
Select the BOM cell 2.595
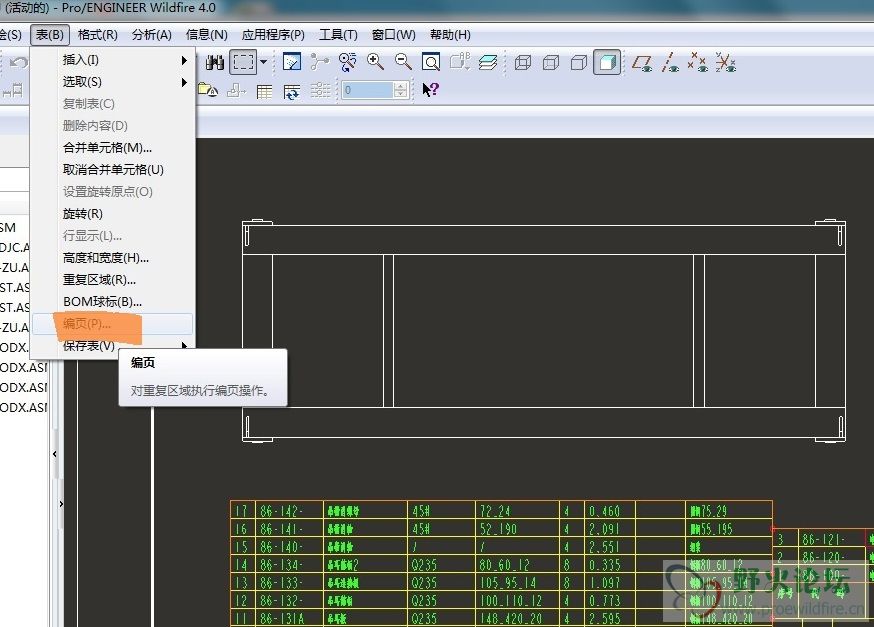tap(610, 618)
